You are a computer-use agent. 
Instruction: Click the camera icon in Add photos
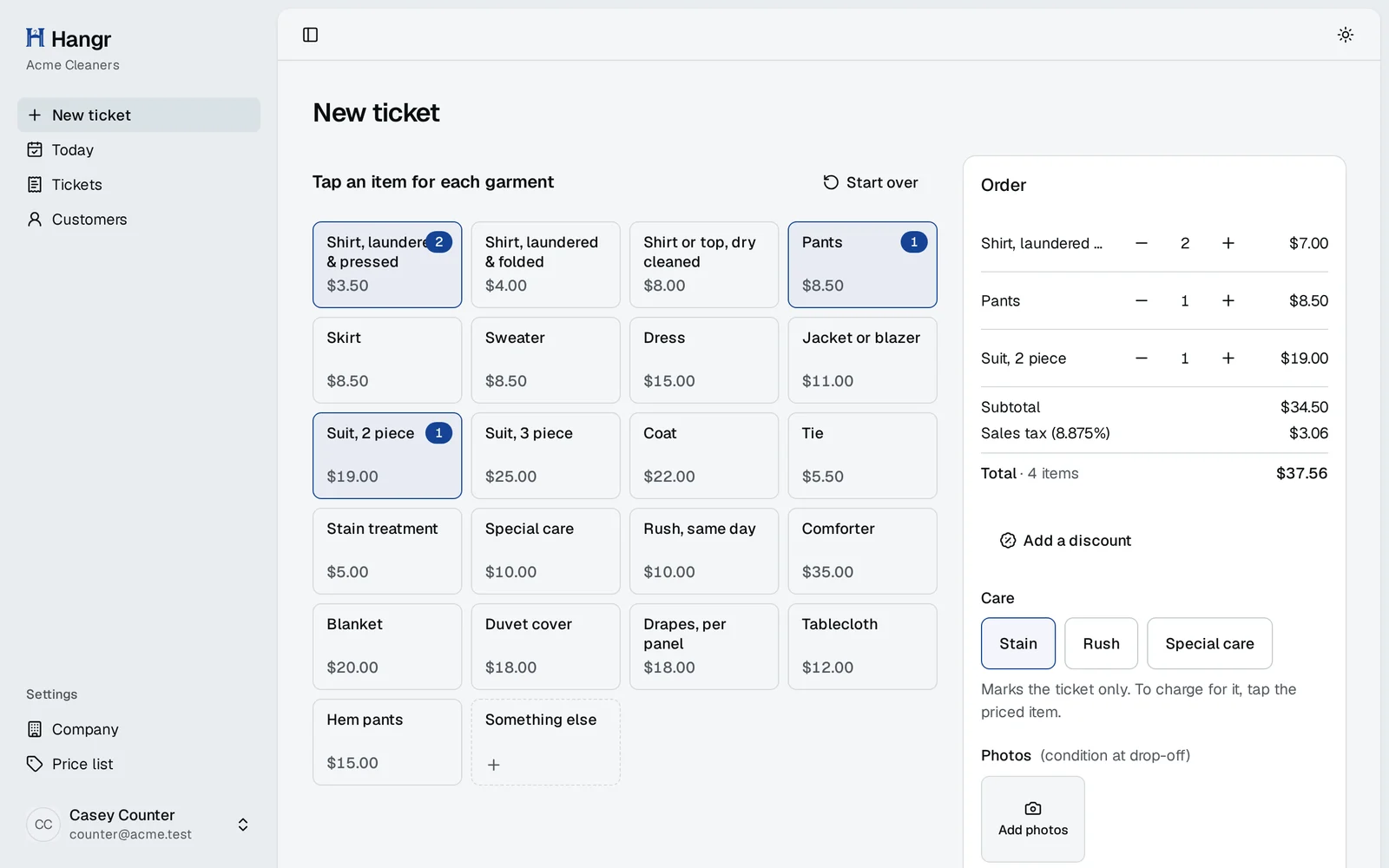click(1033, 808)
